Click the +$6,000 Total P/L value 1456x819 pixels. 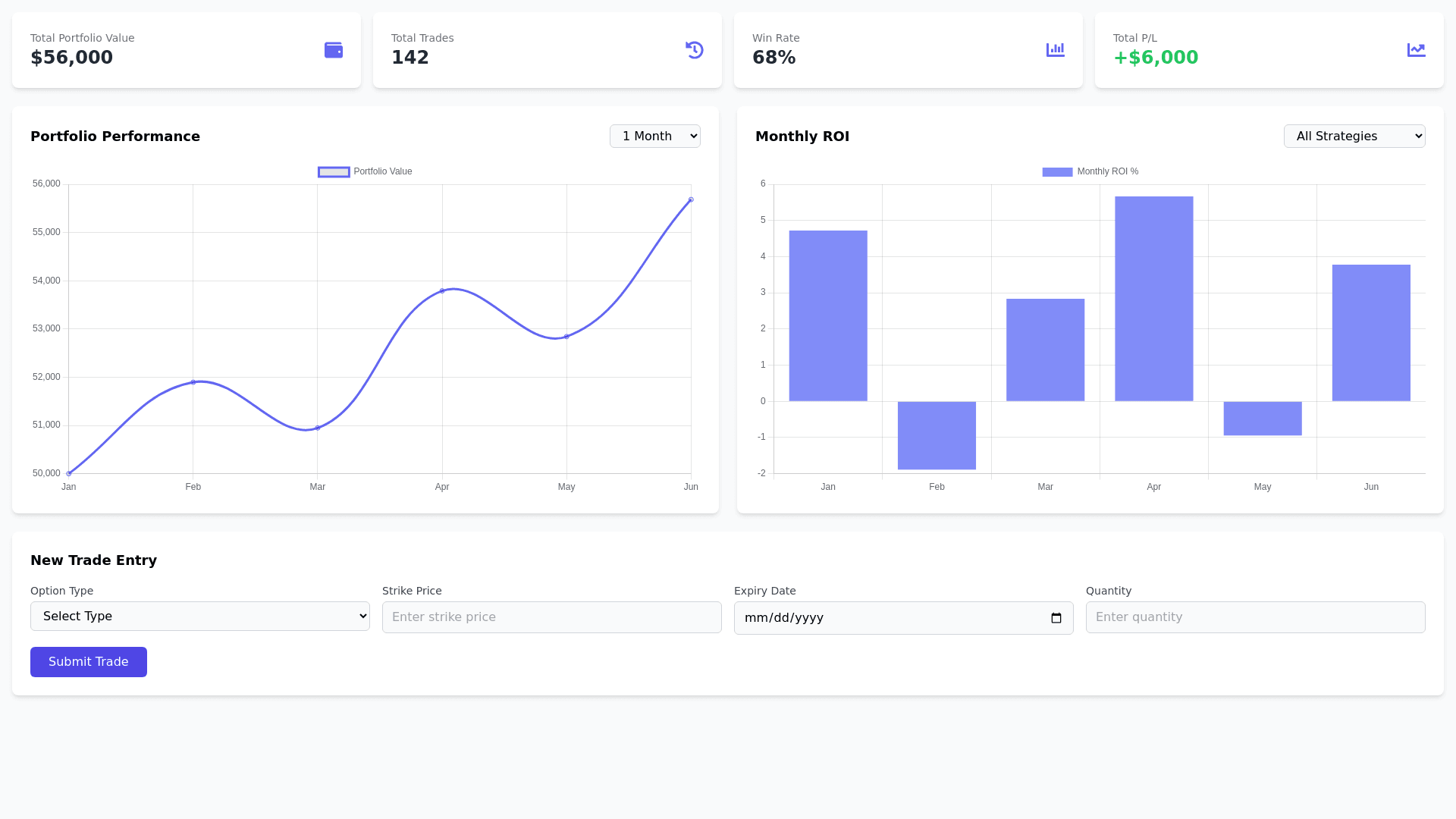click(x=1156, y=58)
